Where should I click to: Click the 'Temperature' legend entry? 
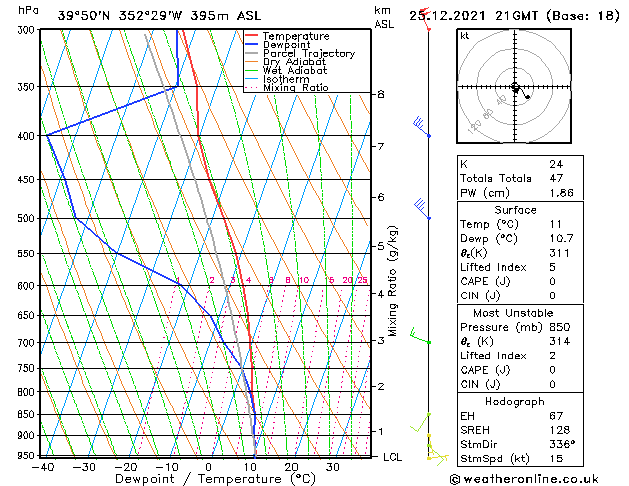pos(296,36)
